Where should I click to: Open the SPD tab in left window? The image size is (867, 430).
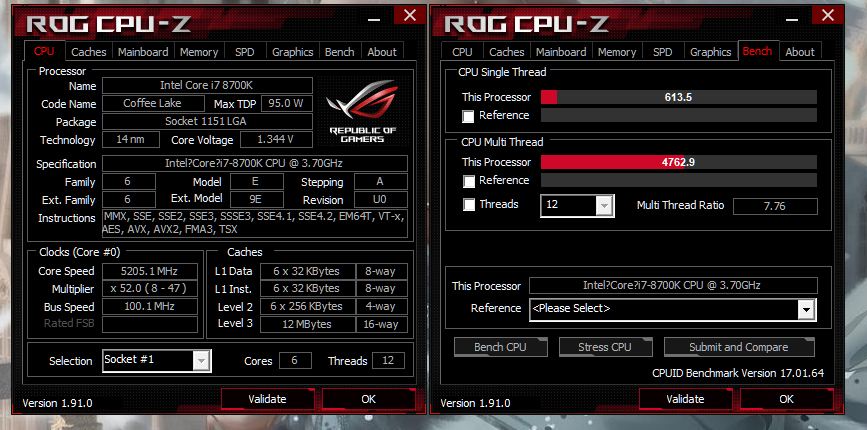[244, 52]
